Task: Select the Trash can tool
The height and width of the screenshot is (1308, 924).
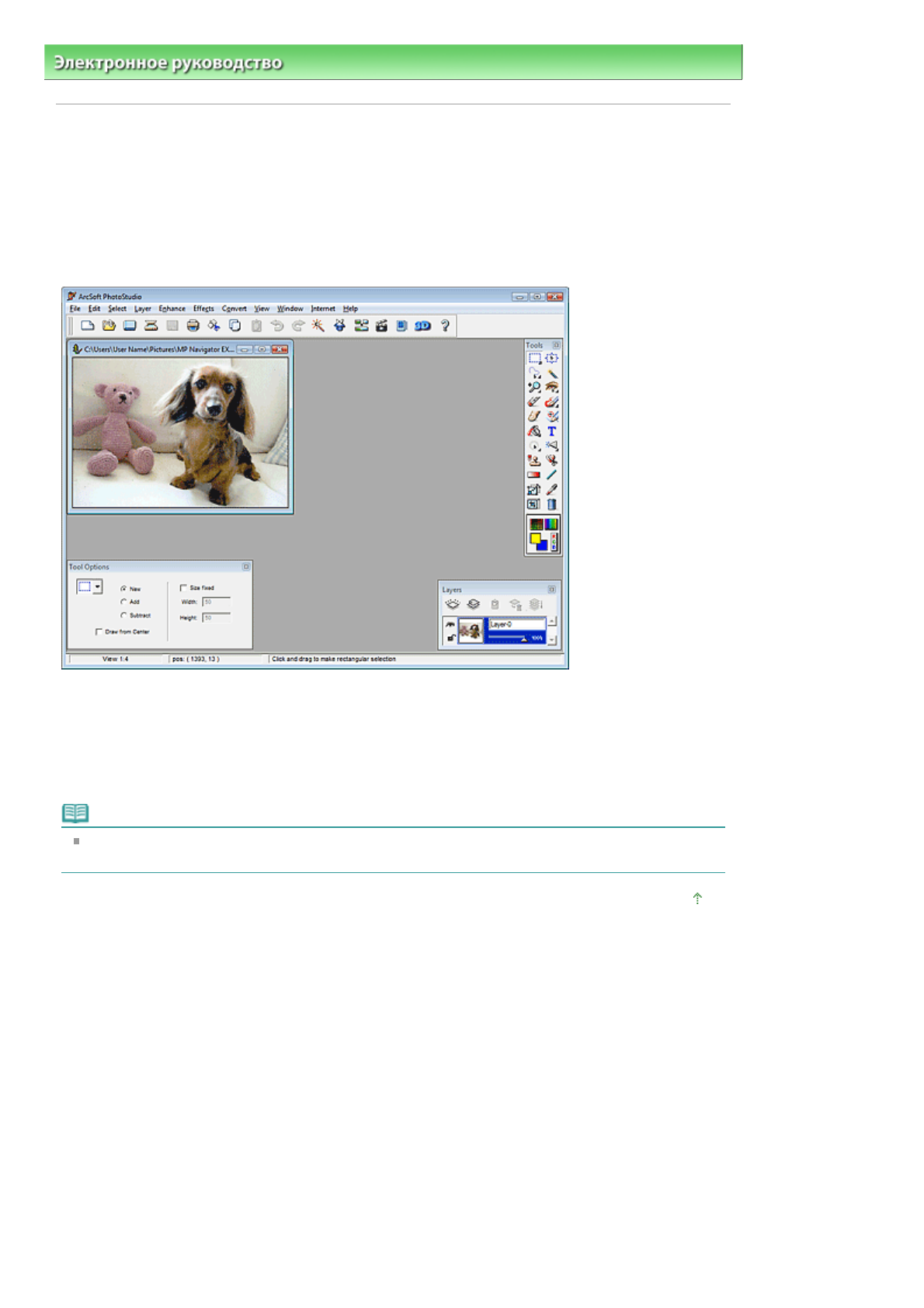Action: click(552, 504)
